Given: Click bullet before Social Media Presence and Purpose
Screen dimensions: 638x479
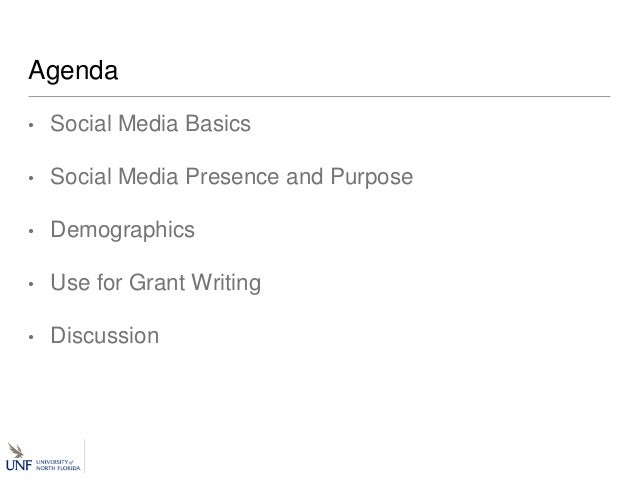Looking at the screenshot, I should [x=31, y=181].
